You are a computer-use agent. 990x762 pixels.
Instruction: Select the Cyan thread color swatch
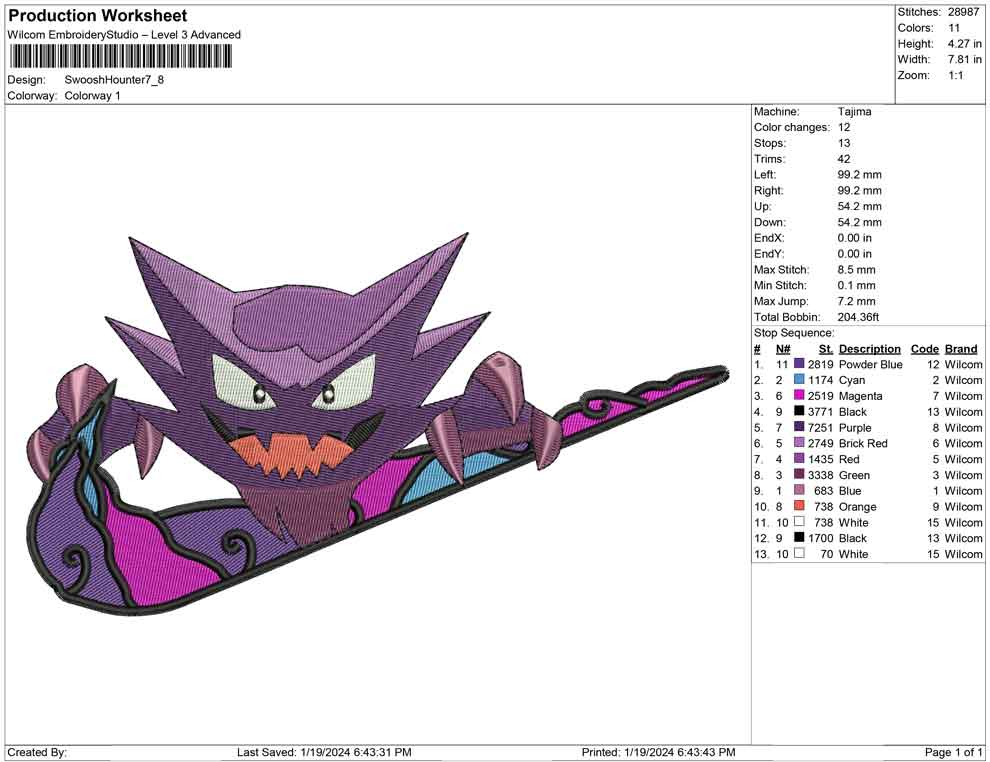pyautogui.click(x=799, y=379)
